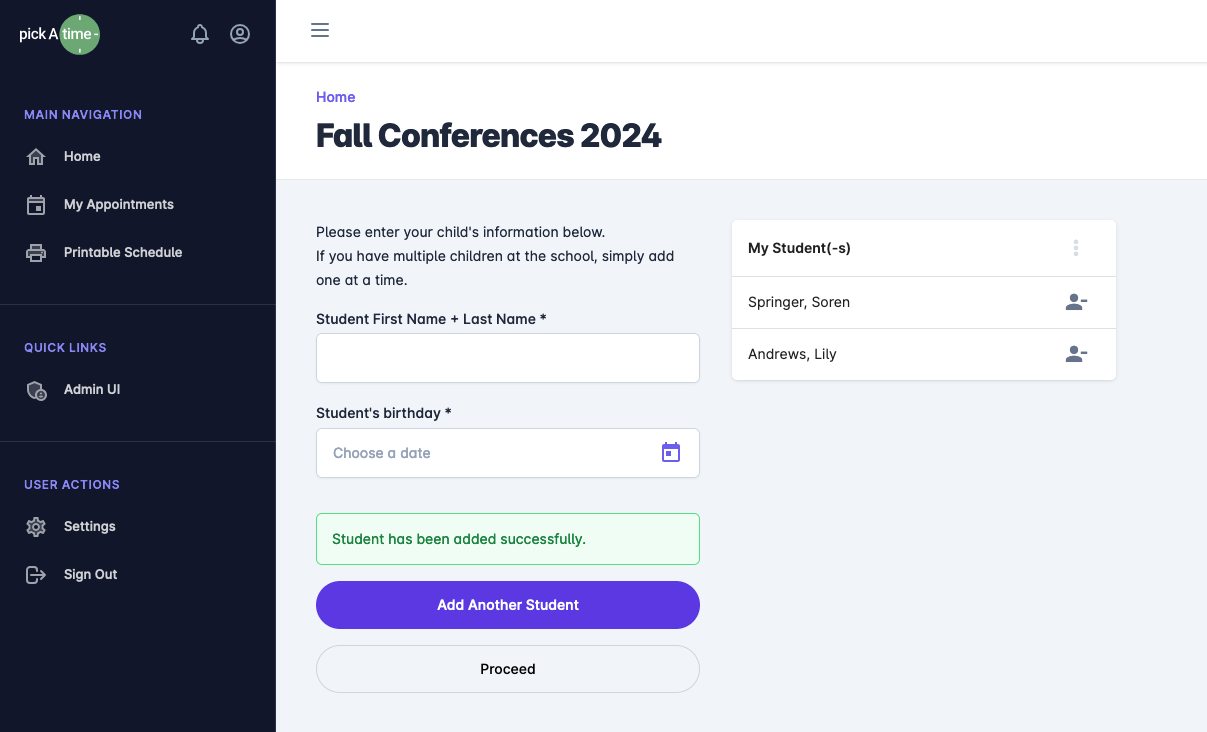Open the birthday calendar picker icon
This screenshot has height=732, width=1207.
point(671,453)
